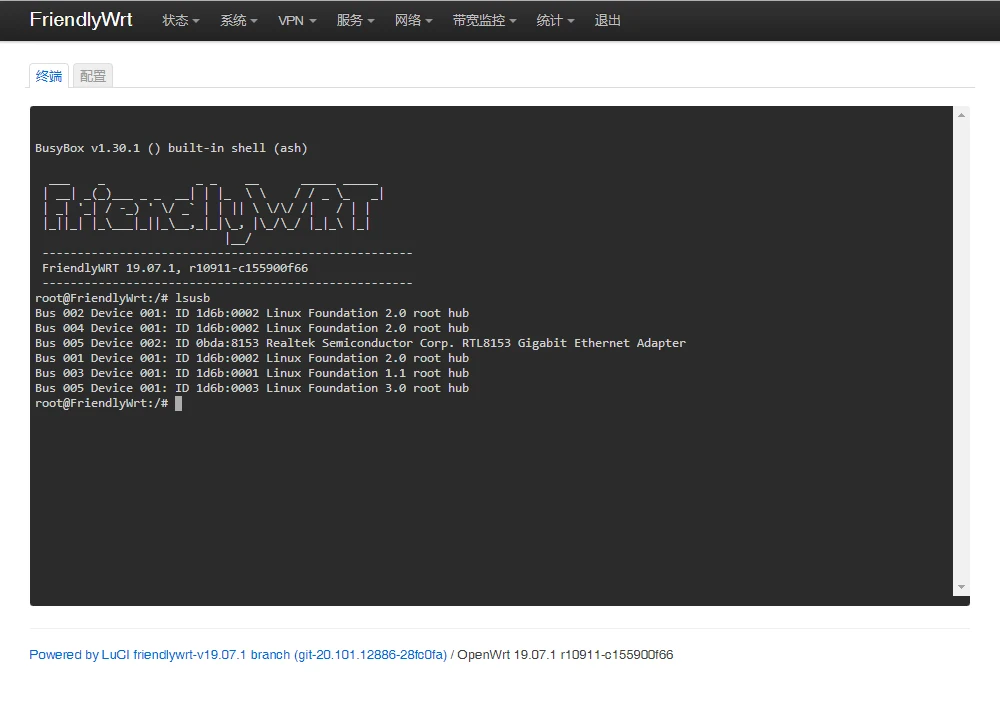
Task: Click the terminal scrollbar down arrow
Action: [961, 587]
